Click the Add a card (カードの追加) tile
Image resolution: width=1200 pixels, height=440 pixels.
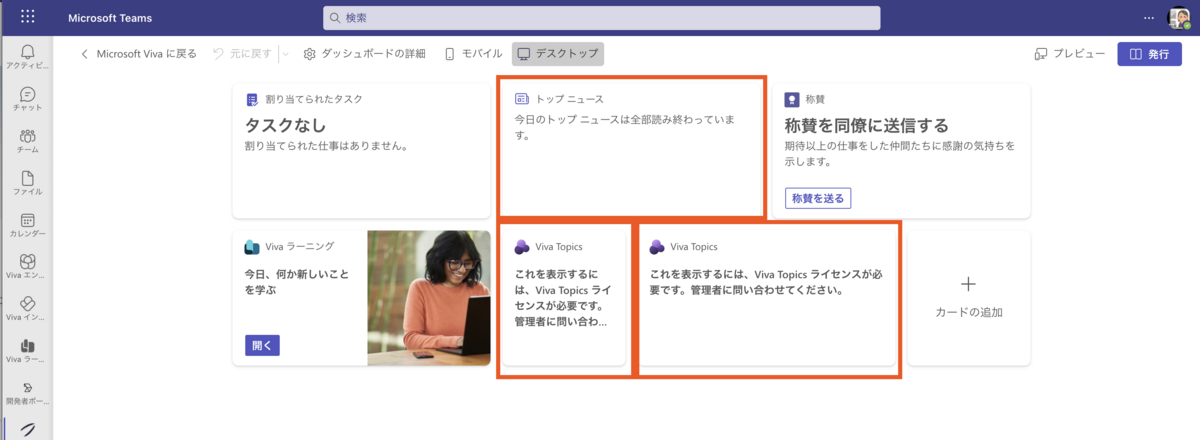point(969,298)
